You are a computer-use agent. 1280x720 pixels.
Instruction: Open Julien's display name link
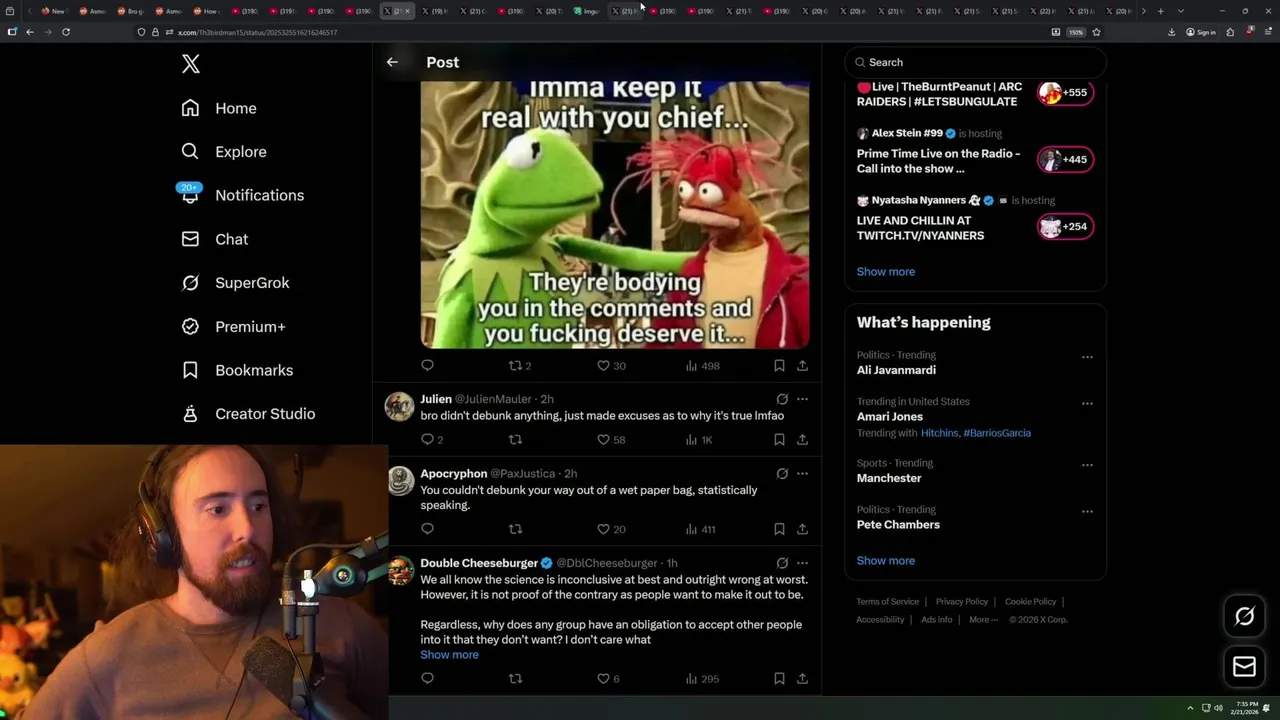point(436,399)
